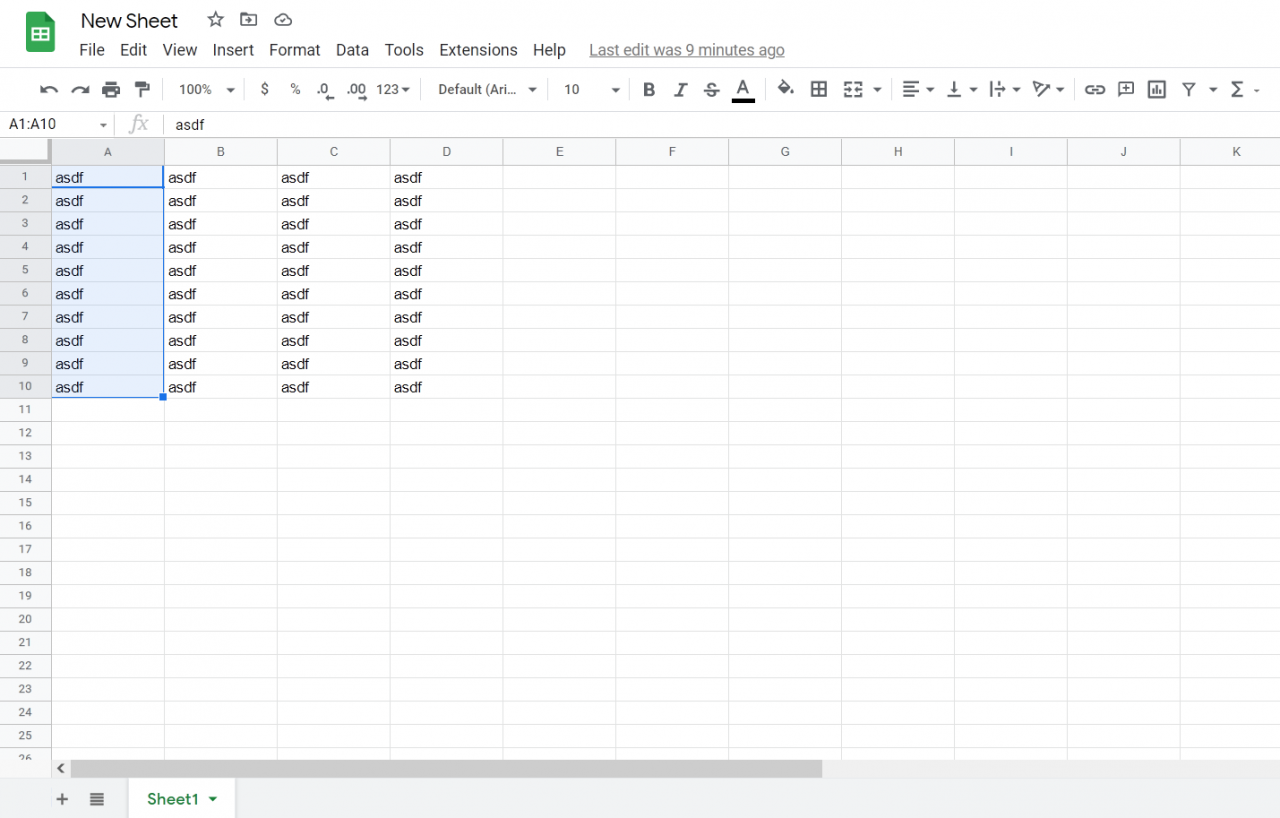Open the 123 number format dropdown

click(391, 89)
